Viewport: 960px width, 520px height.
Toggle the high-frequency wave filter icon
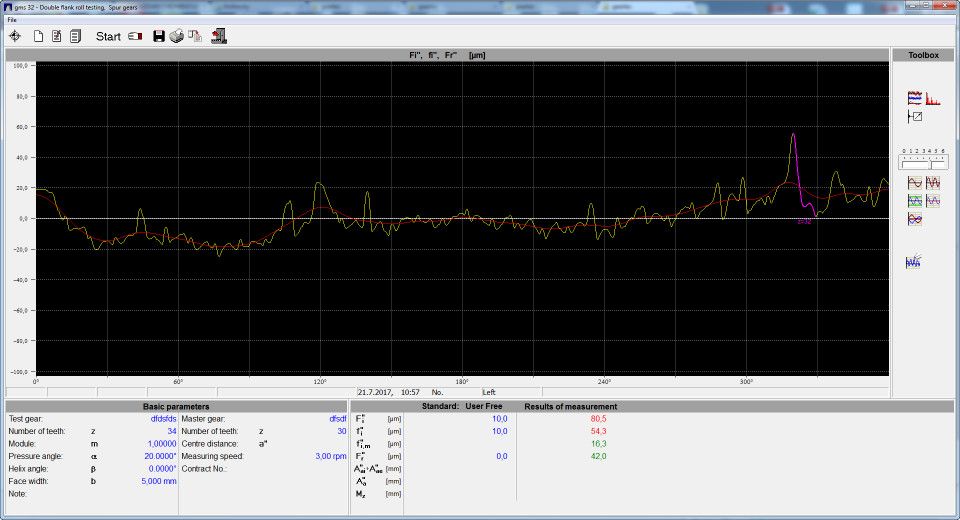click(933, 183)
